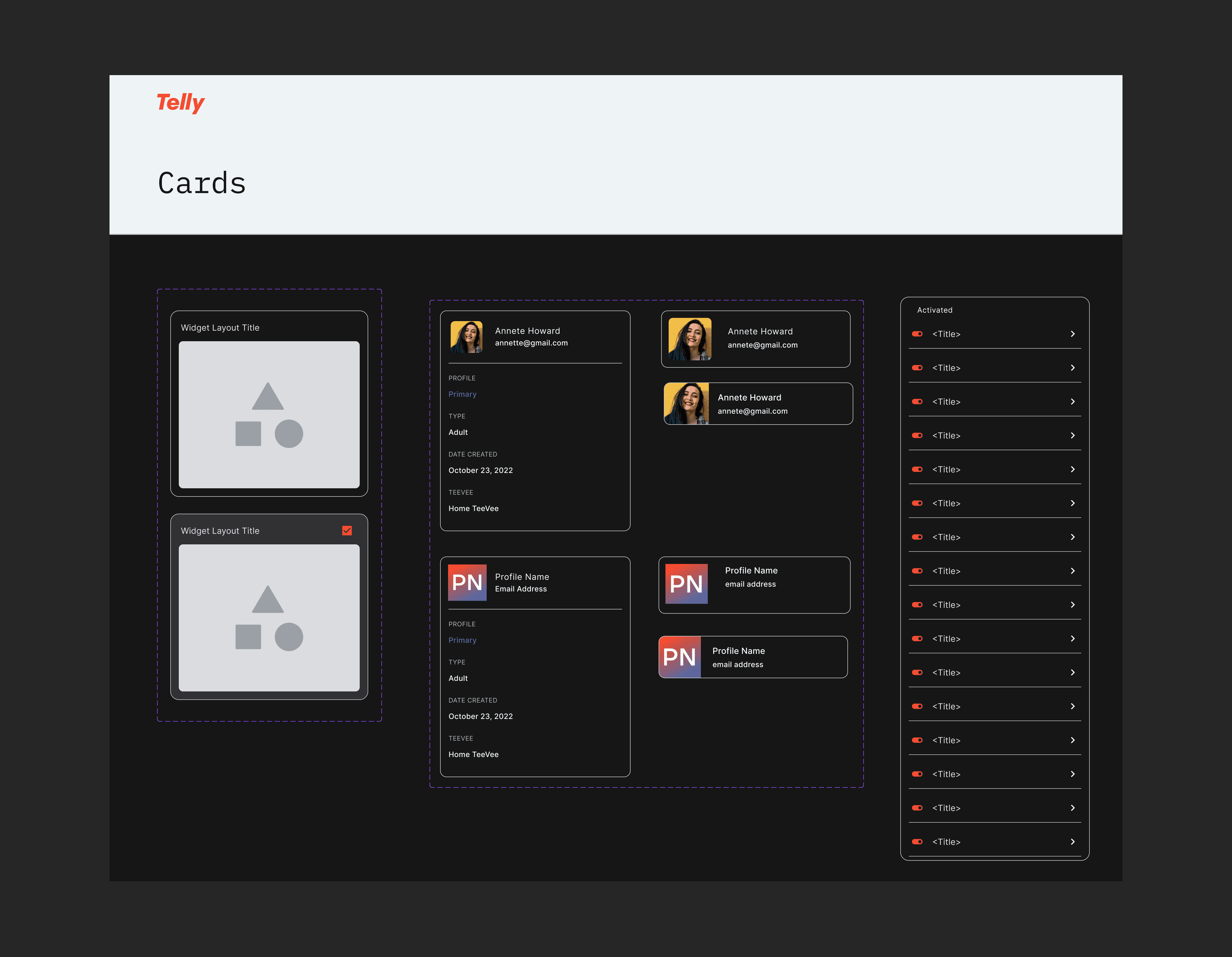Image resolution: width=1232 pixels, height=957 pixels.
Task: Click the Primary link in Profile Name card
Action: pos(462,640)
